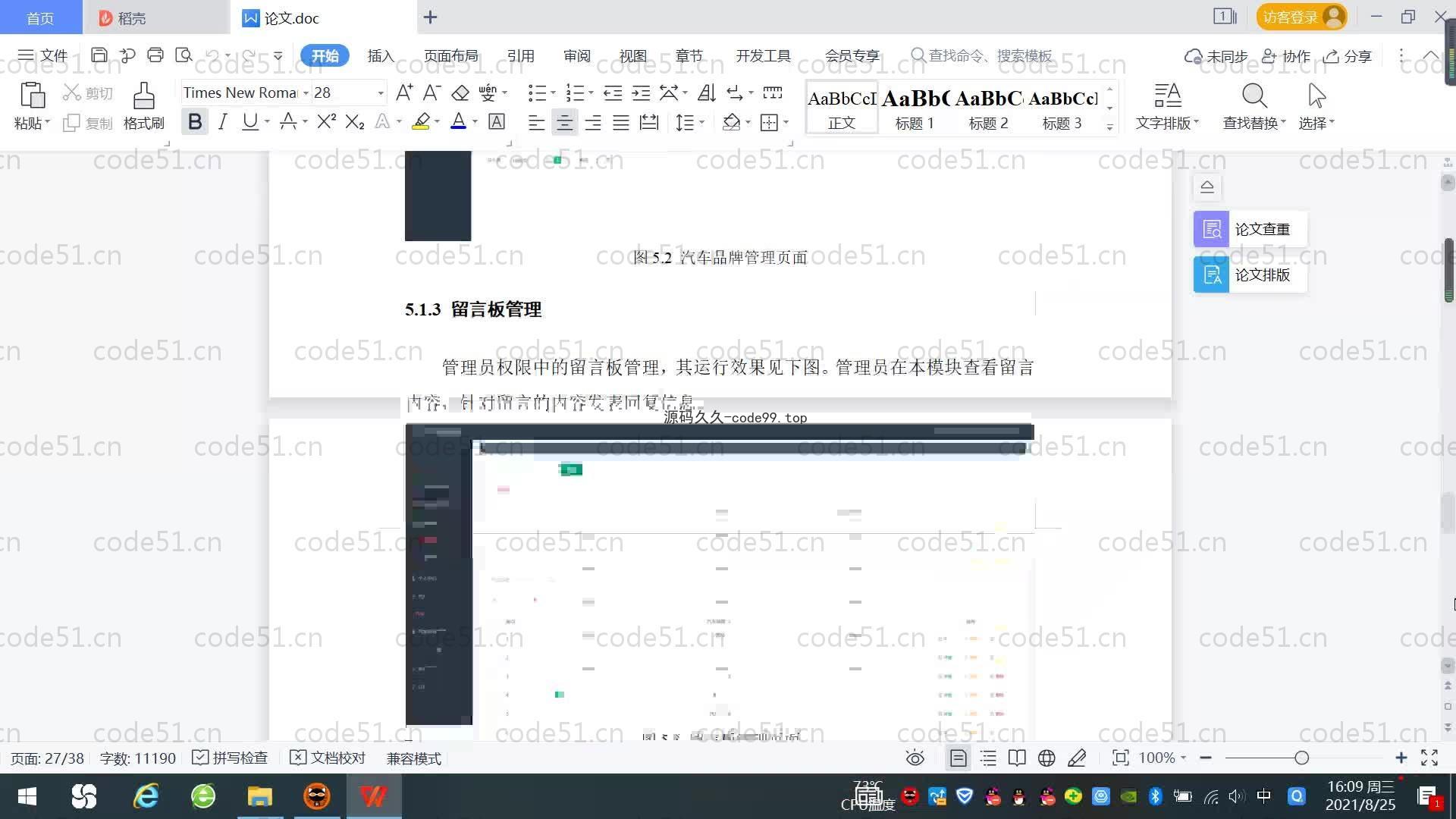The width and height of the screenshot is (1456, 819).
Task: Open a new document tab with plus
Action: click(x=430, y=17)
